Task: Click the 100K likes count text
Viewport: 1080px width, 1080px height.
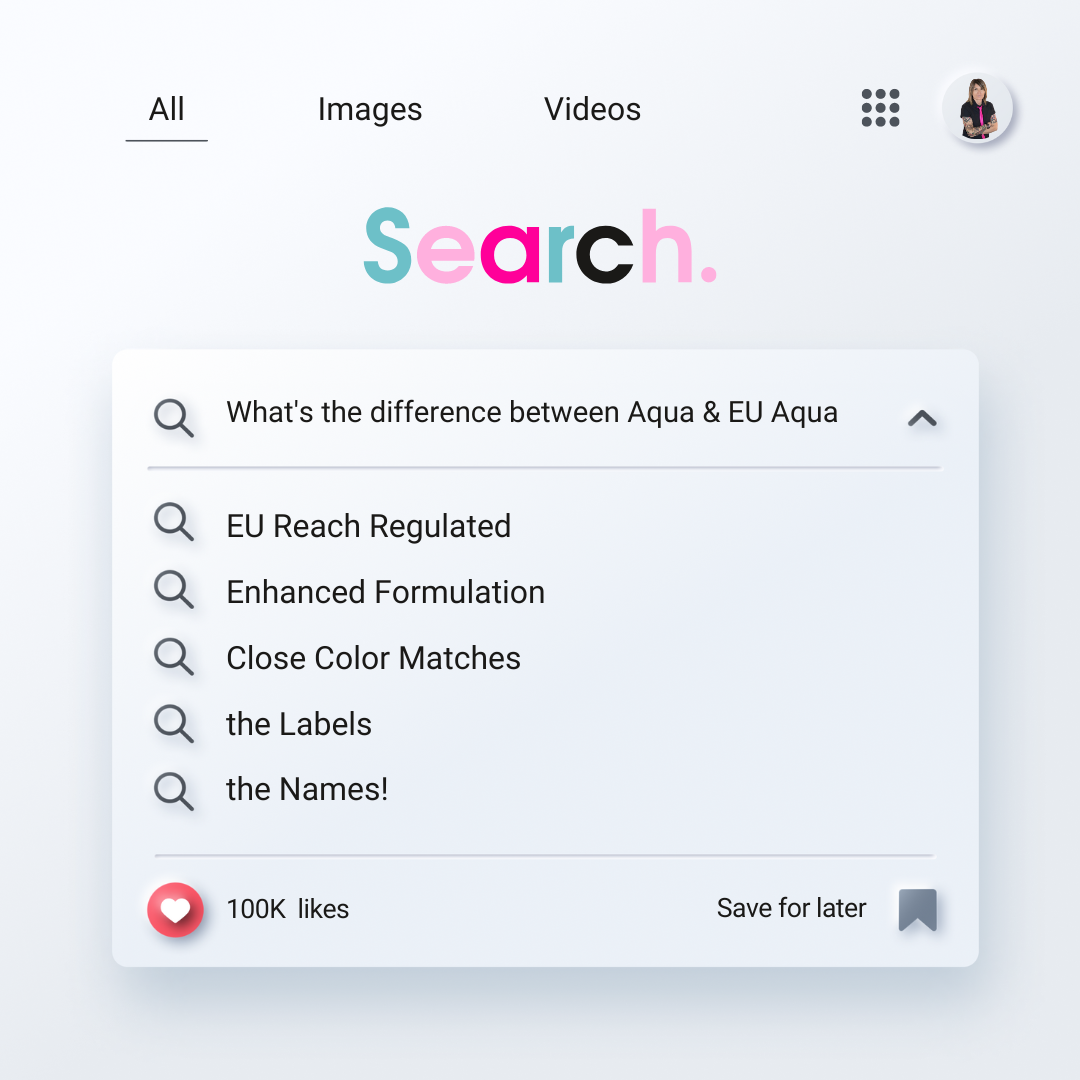Action: [287, 909]
